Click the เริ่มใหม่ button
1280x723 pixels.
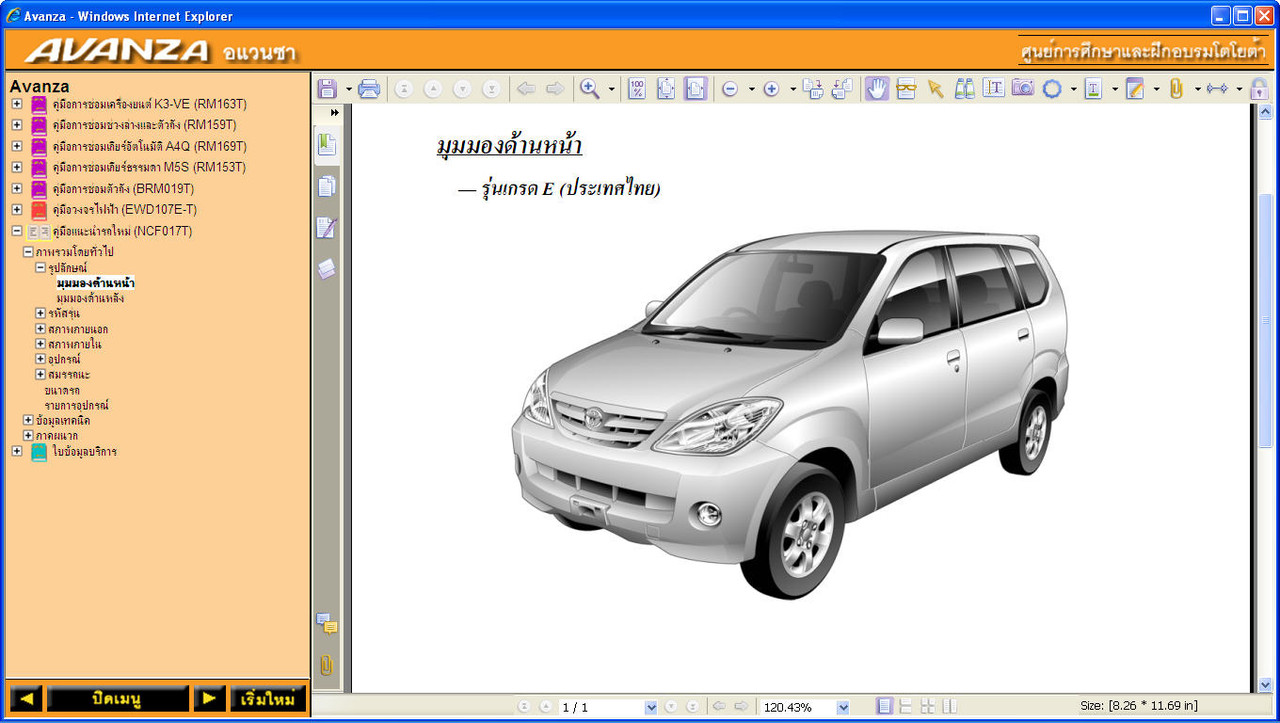(x=268, y=699)
